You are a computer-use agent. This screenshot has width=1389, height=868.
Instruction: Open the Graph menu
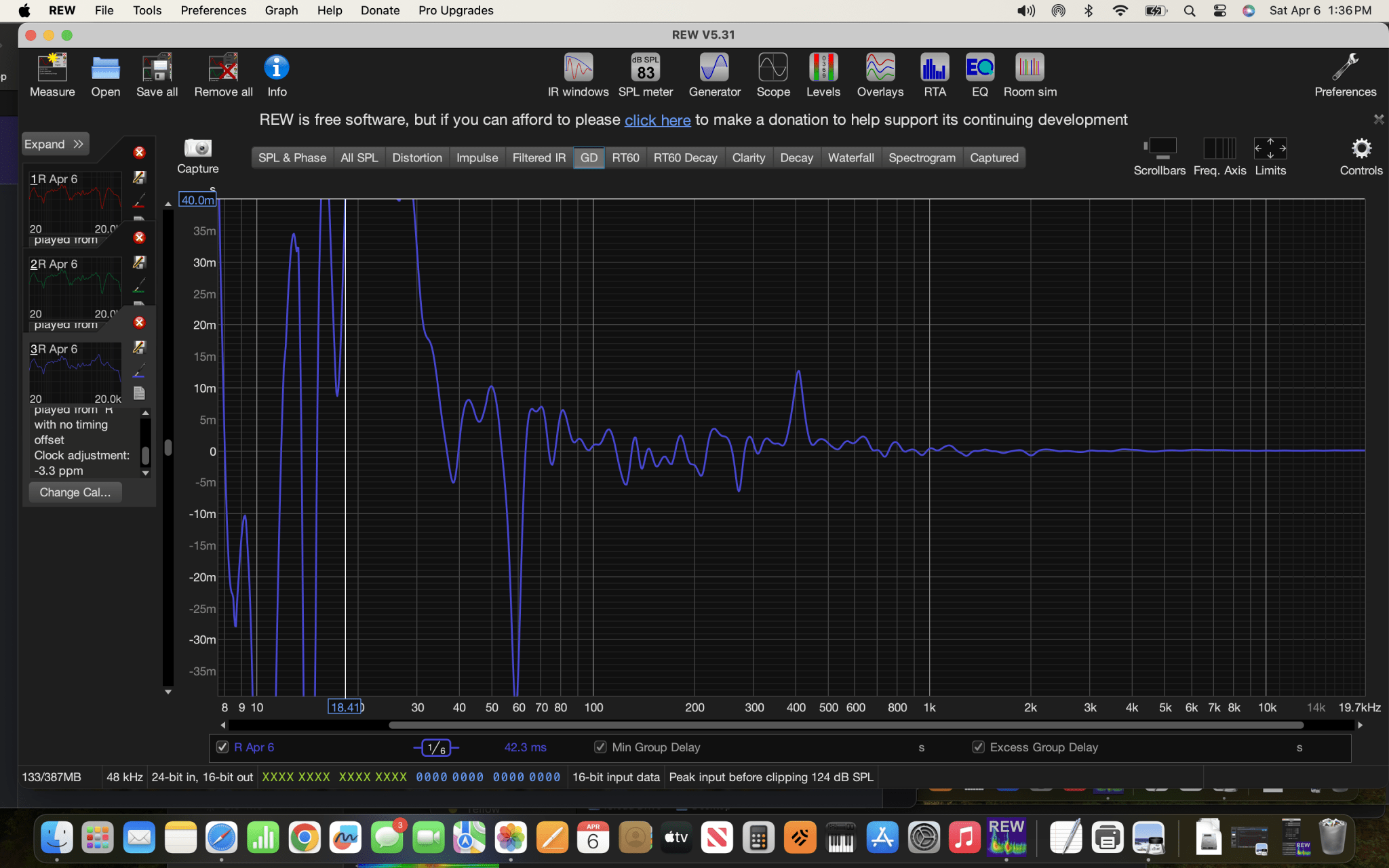tap(281, 10)
